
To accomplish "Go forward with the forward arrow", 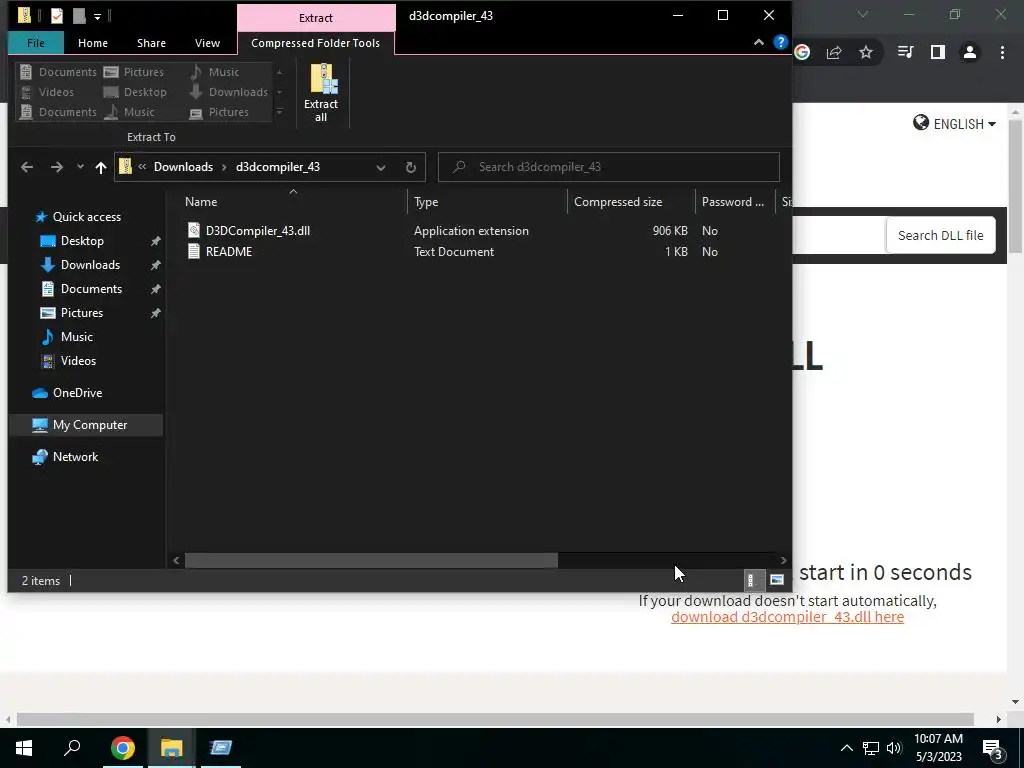I will coord(57,167).
